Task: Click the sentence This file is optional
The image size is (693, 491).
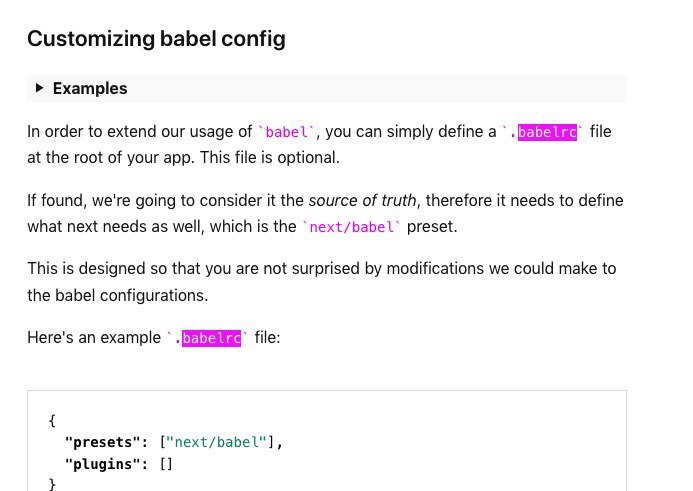Action: click(x=270, y=158)
